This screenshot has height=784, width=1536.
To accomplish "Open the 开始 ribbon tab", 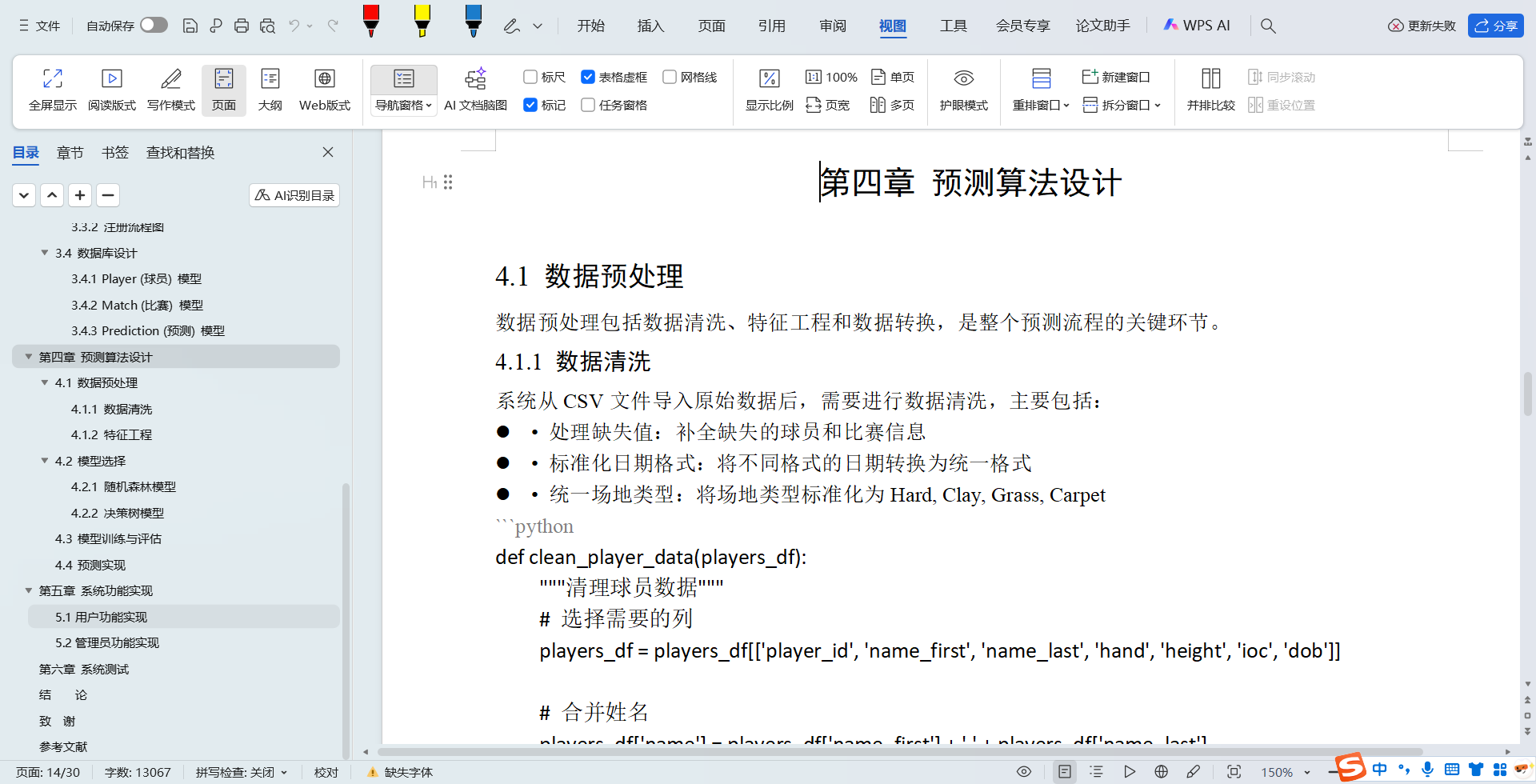I will [x=591, y=26].
